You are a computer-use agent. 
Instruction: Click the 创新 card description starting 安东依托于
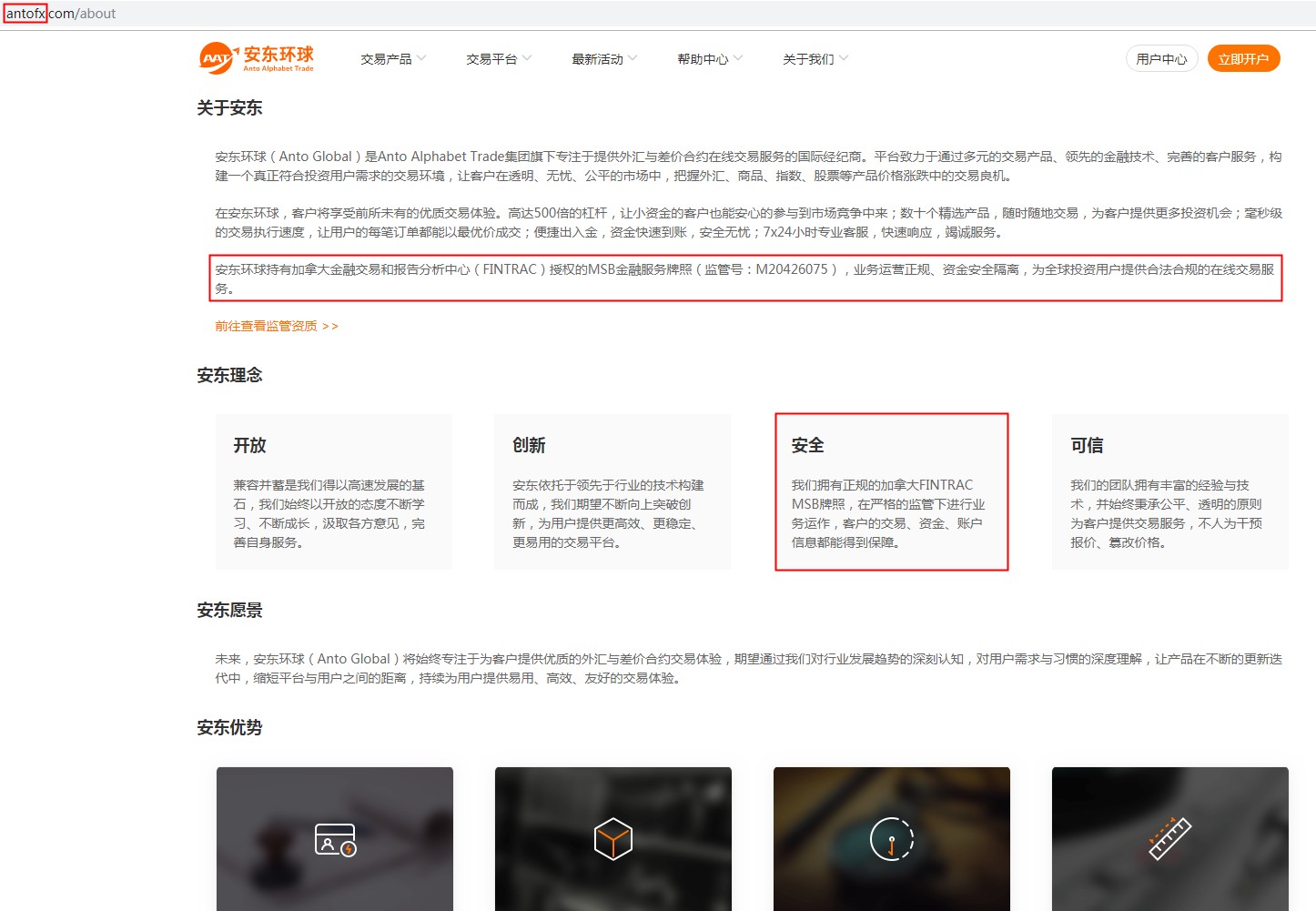608,513
